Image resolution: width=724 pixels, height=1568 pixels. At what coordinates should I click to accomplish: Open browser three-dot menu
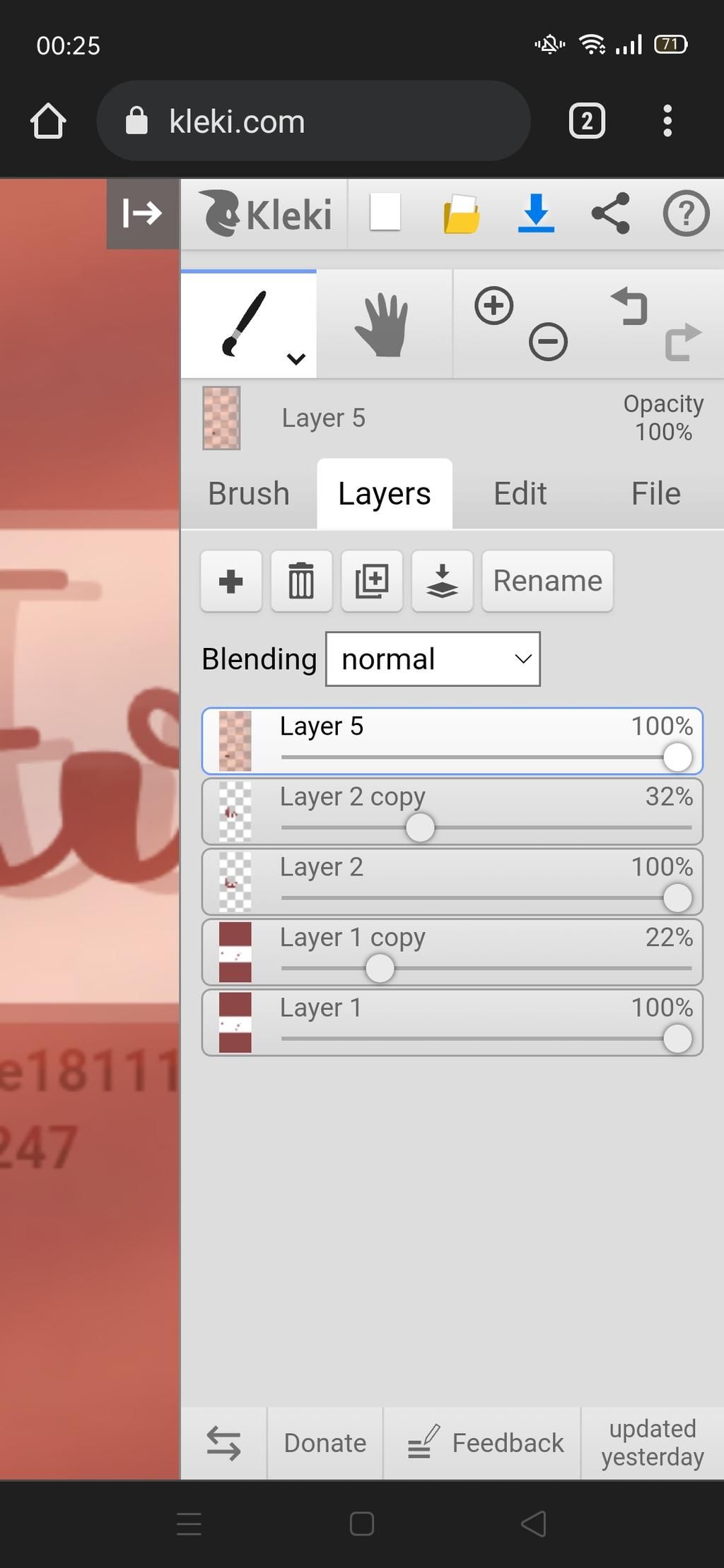pyautogui.click(x=667, y=121)
